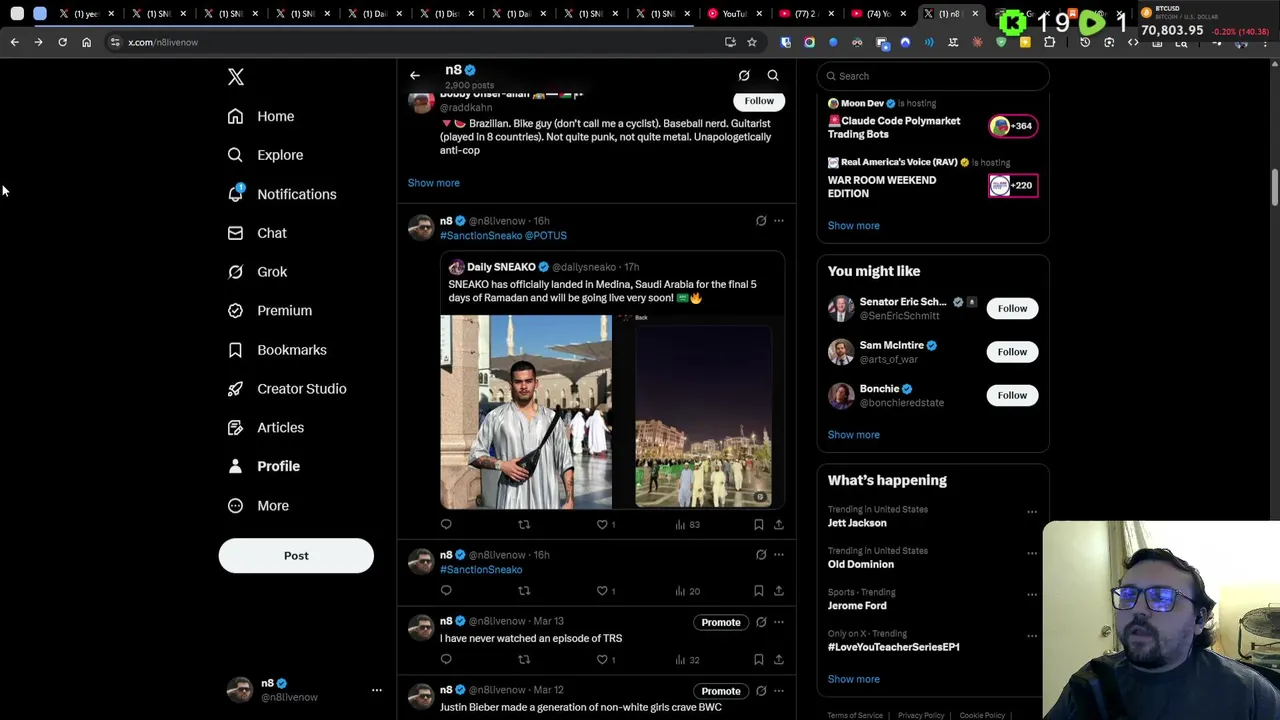Follow Sam McIntire
The height and width of the screenshot is (720, 1280).
[x=1012, y=352]
